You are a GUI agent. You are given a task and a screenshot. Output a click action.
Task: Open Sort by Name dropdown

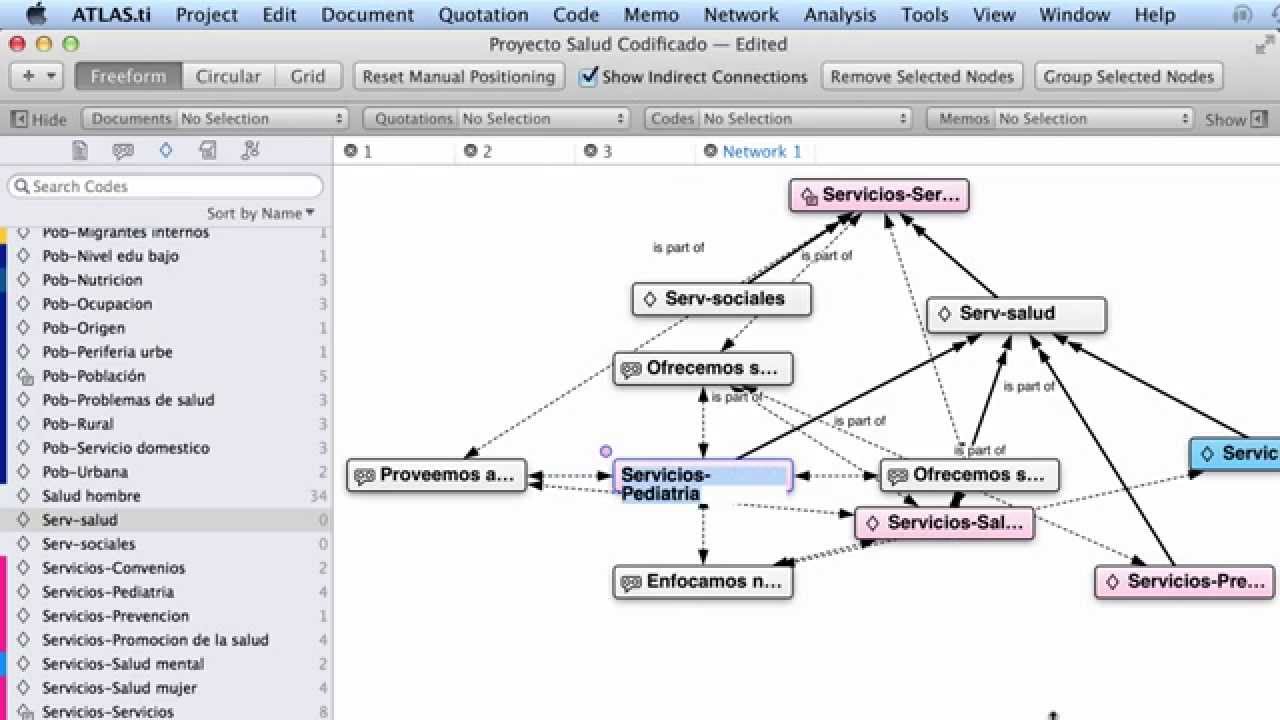[261, 213]
